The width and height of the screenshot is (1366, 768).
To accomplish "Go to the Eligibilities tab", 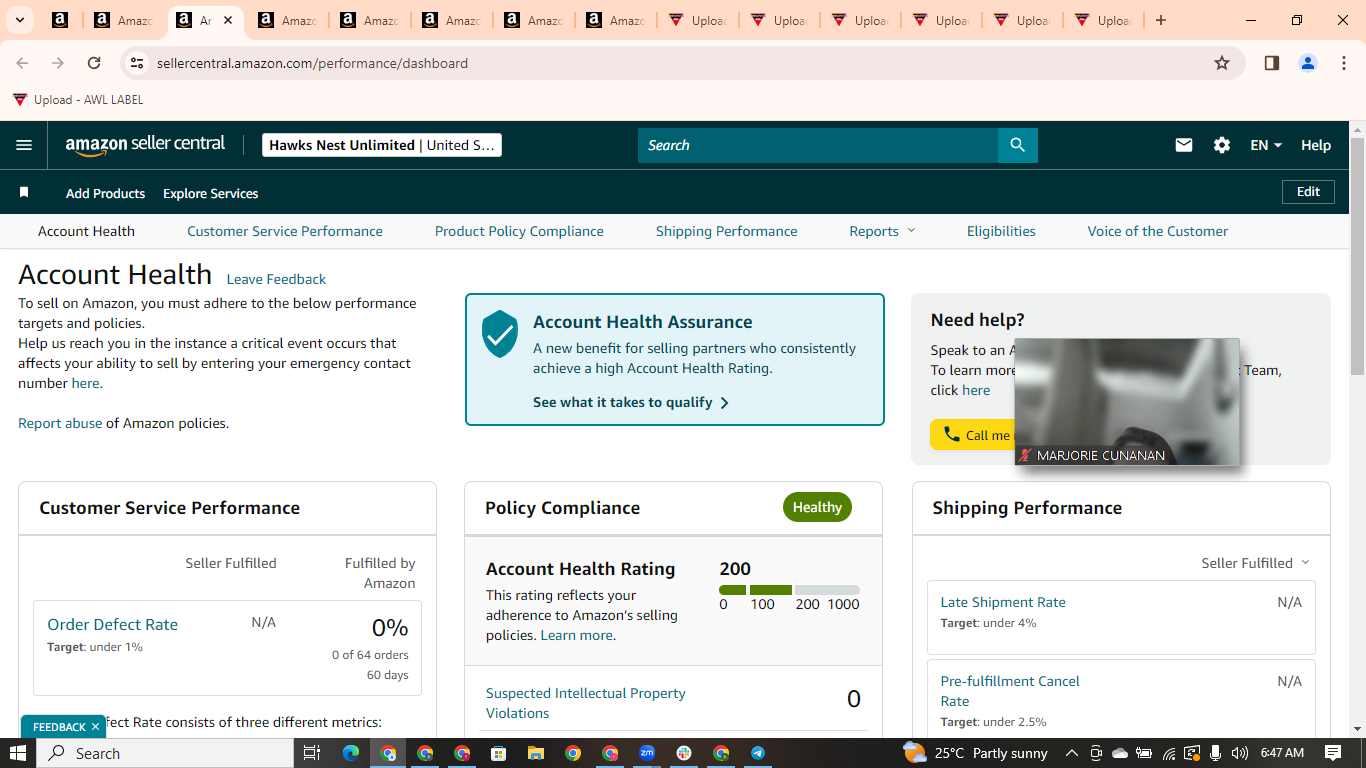I will click(1001, 231).
